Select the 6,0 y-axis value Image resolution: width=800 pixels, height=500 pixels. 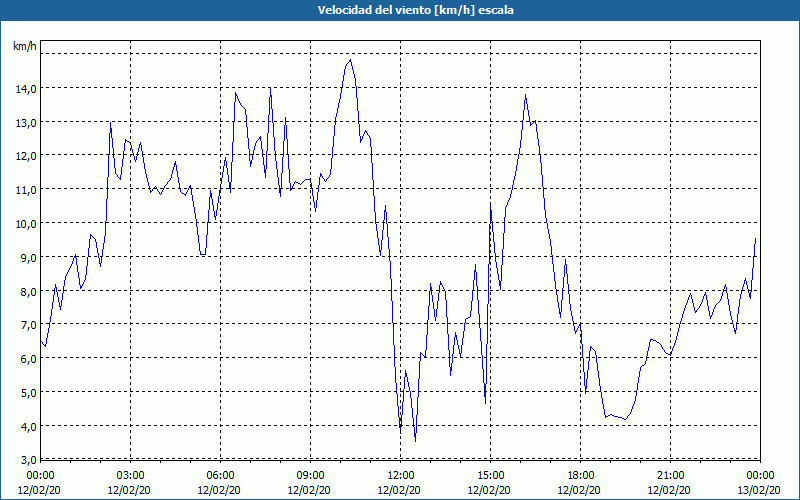(x=29, y=359)
